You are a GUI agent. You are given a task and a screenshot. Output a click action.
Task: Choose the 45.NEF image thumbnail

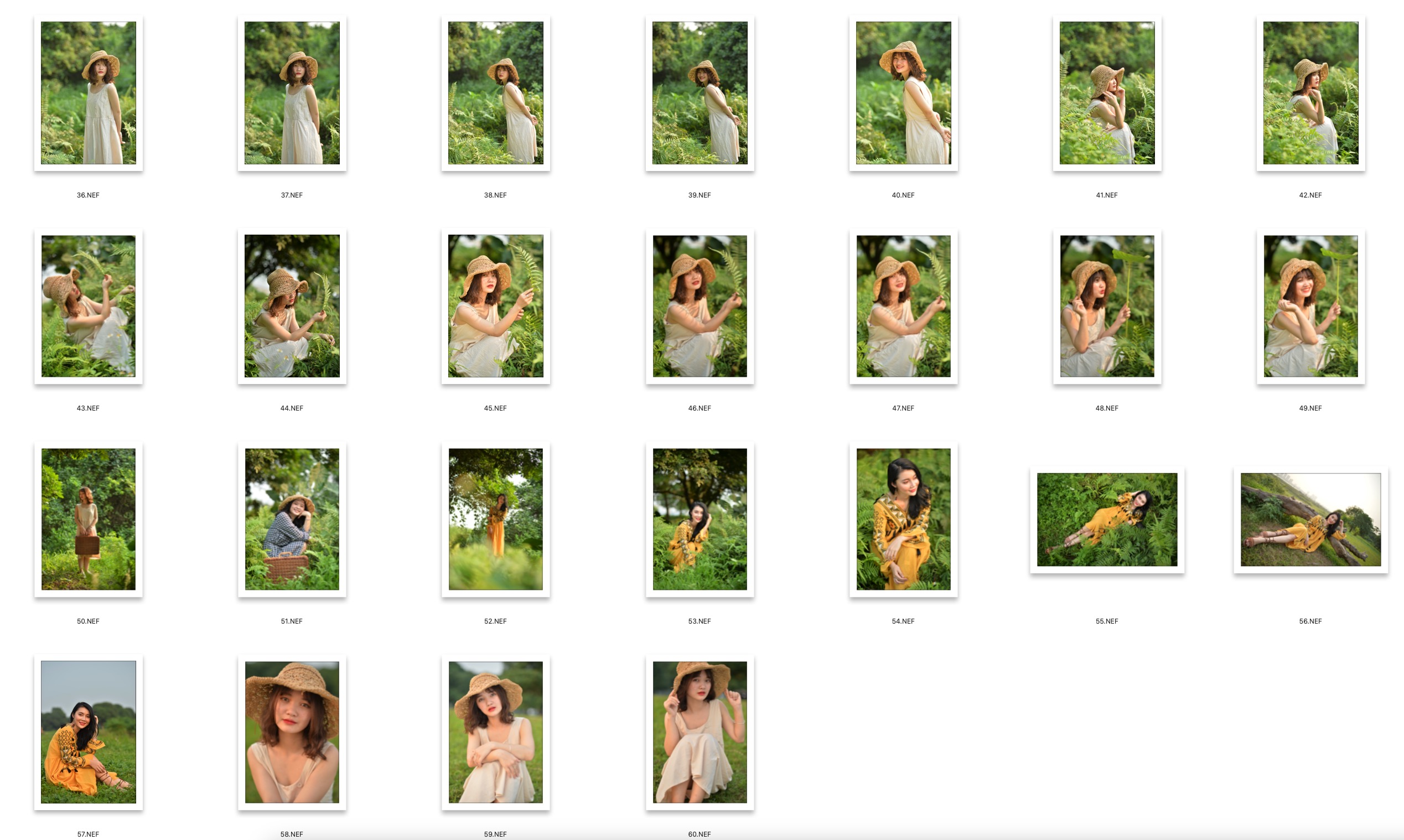pyautogui.click(x=495, y=306)
